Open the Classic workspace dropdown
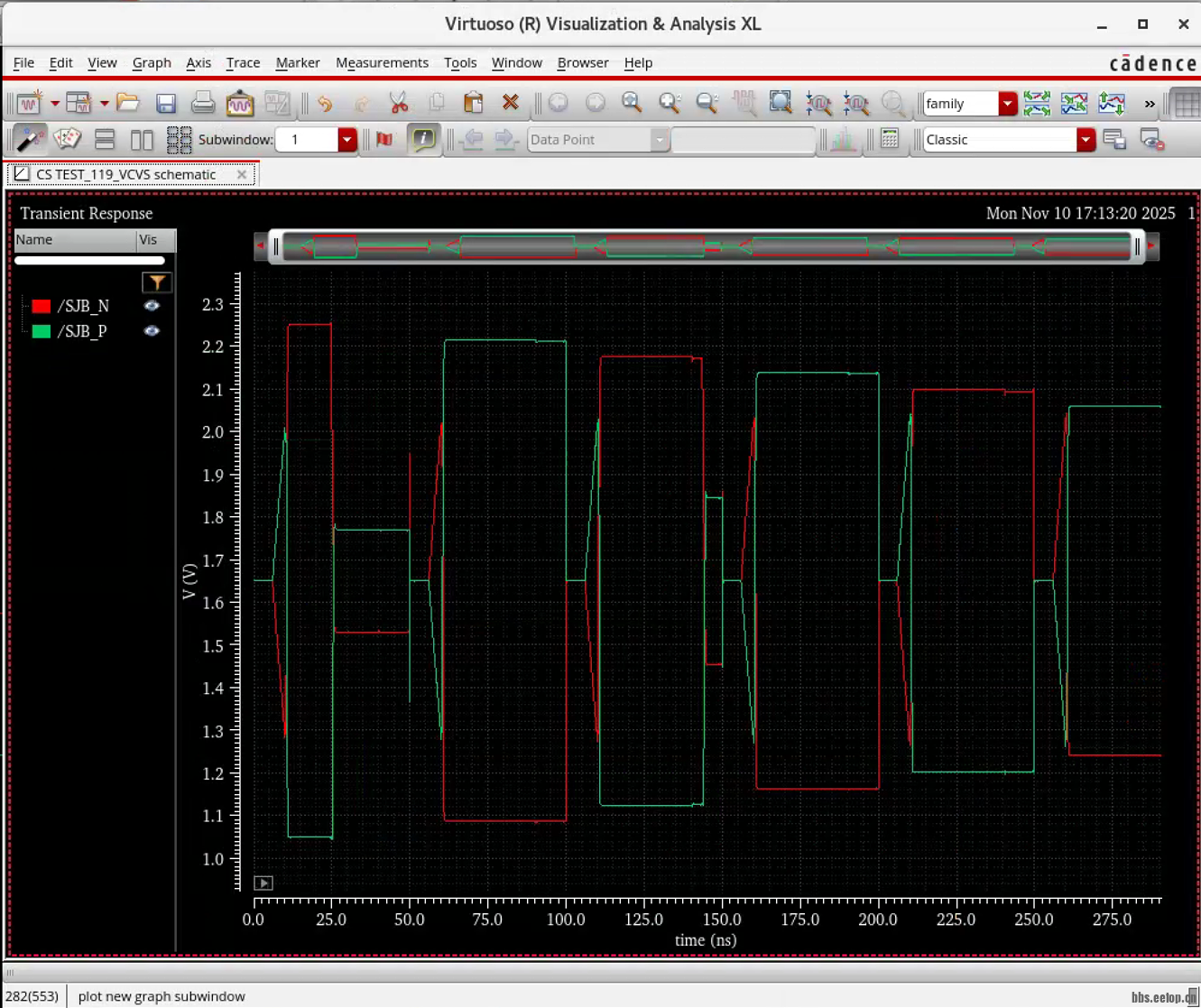This screenshot has width=1201, height=1008. tap(1086, 140)
